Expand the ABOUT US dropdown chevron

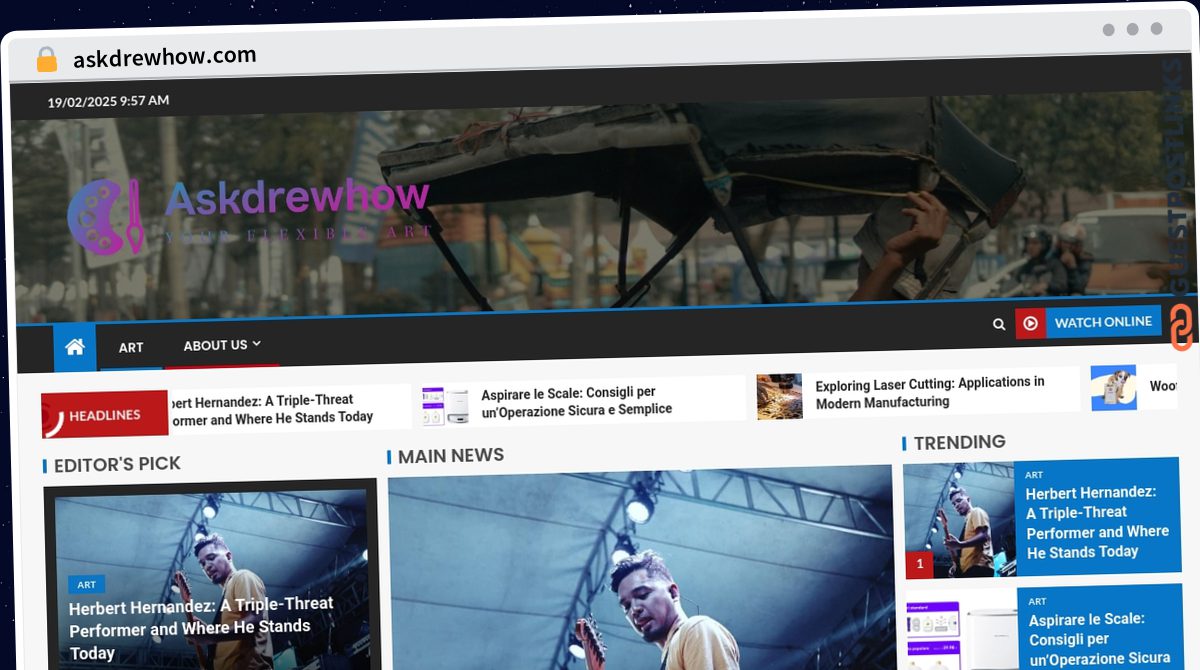pos(257,343)
